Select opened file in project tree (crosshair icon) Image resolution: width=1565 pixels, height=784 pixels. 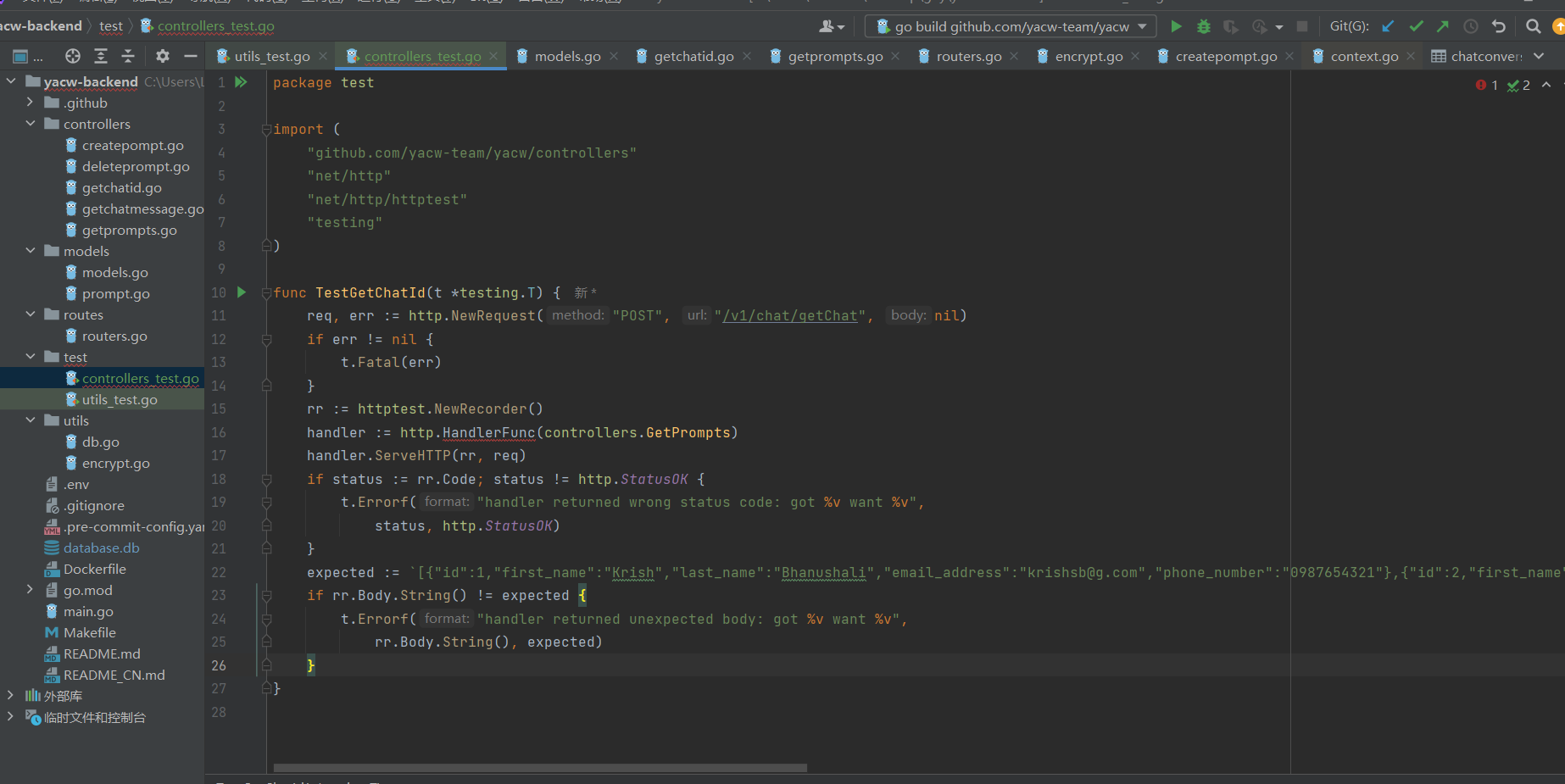pos(73,56)
